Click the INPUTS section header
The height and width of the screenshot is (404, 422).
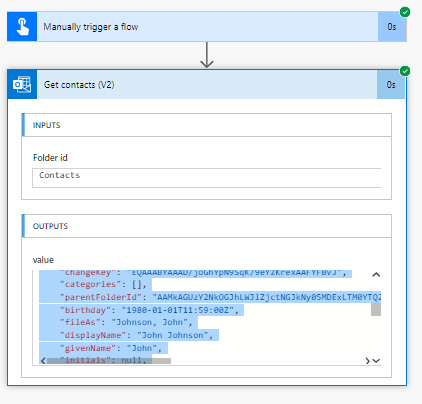[207, 125]
